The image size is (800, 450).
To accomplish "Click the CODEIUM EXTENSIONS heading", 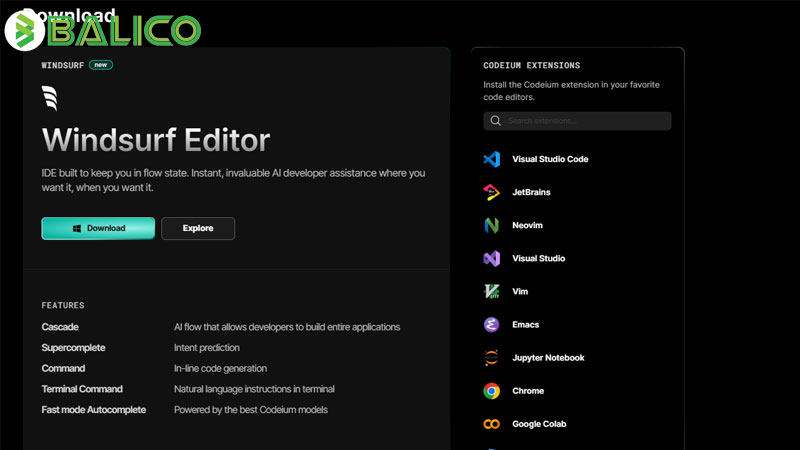I will pyautogui.click(x=532, y=65).
